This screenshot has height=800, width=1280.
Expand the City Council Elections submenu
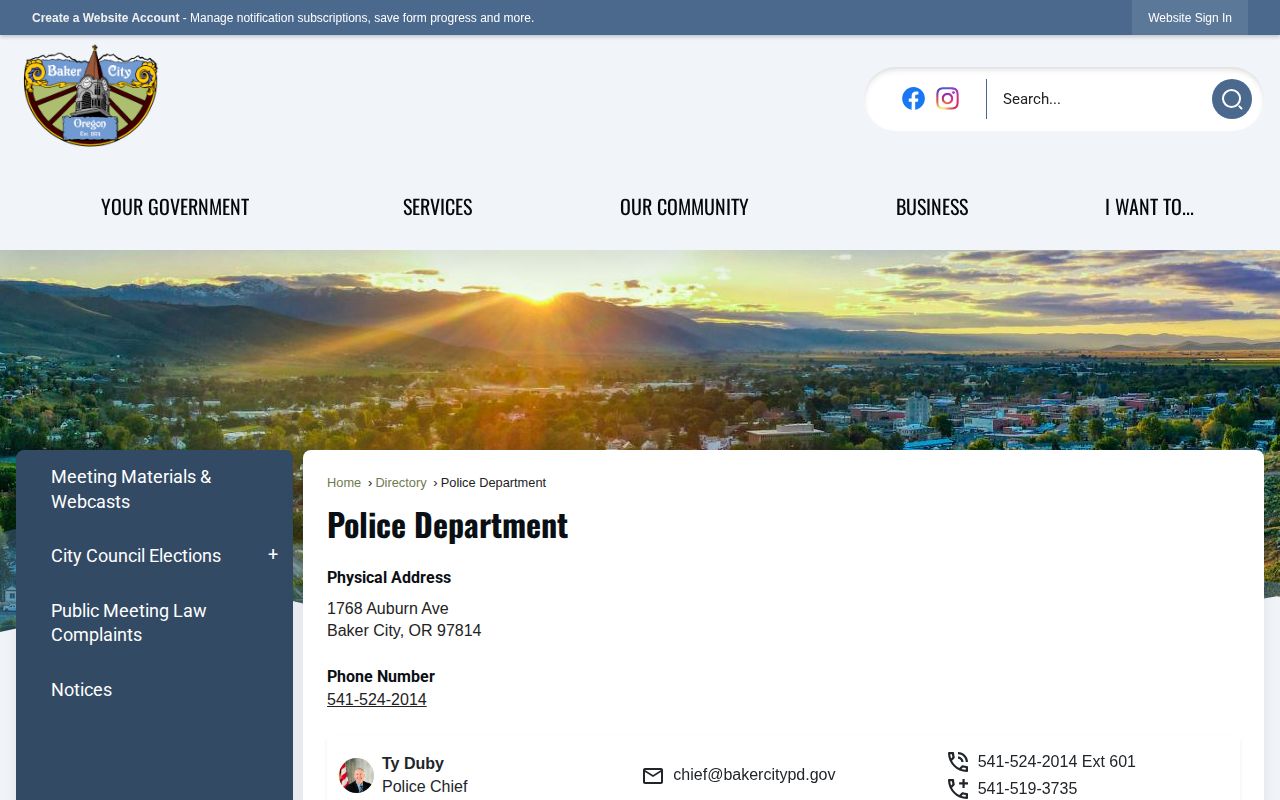click(x=273, y=555)
